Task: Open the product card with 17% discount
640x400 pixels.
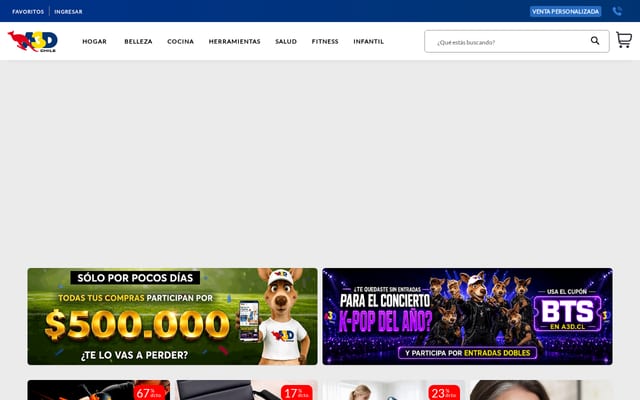Action: 246,390
